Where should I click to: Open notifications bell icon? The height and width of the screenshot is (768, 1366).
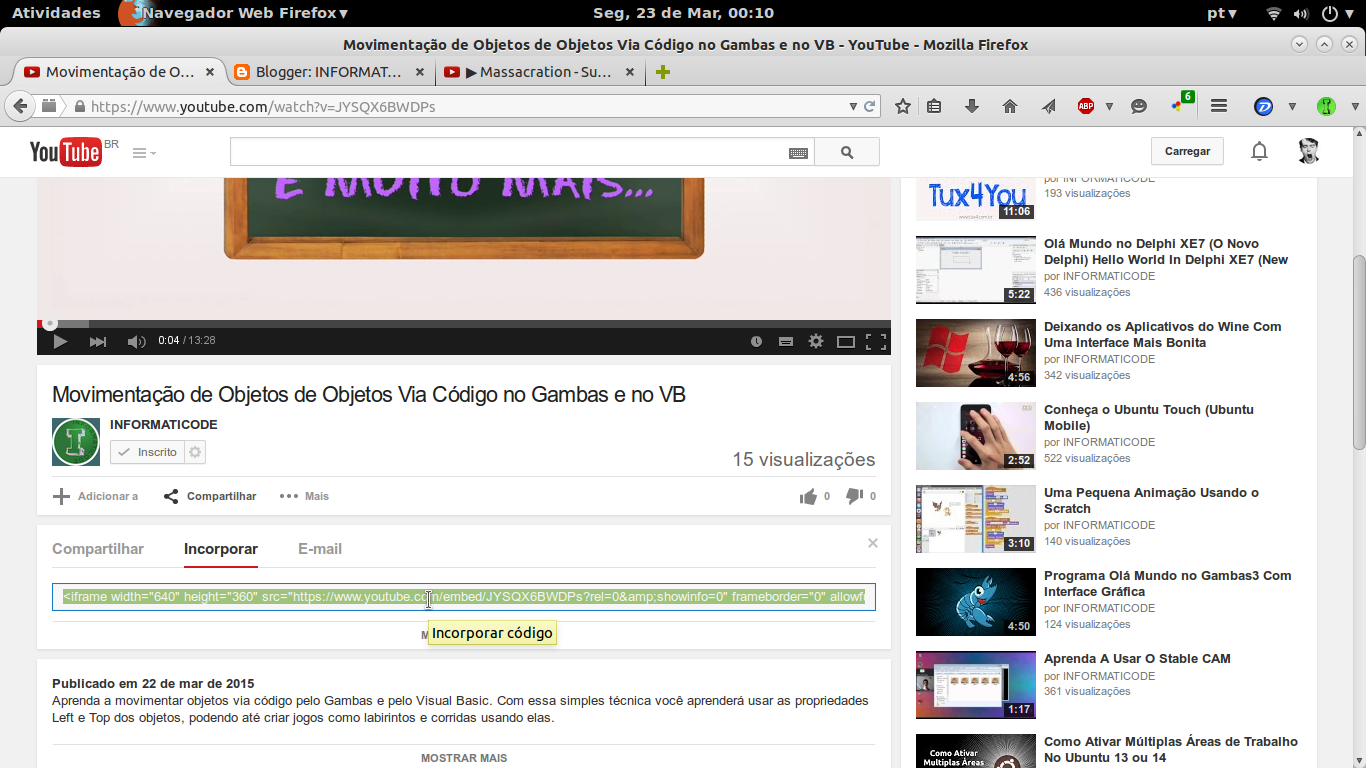pyautogui.click(x=1260, y=152)
